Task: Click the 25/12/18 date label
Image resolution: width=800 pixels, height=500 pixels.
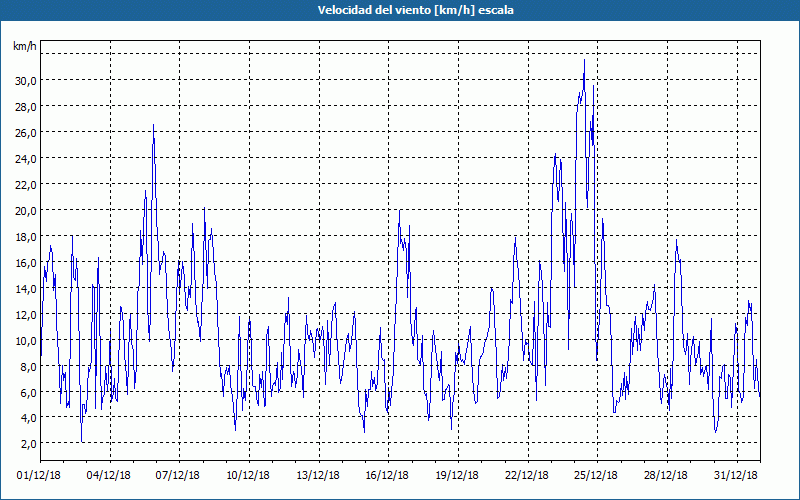Action: pos(596,476)
